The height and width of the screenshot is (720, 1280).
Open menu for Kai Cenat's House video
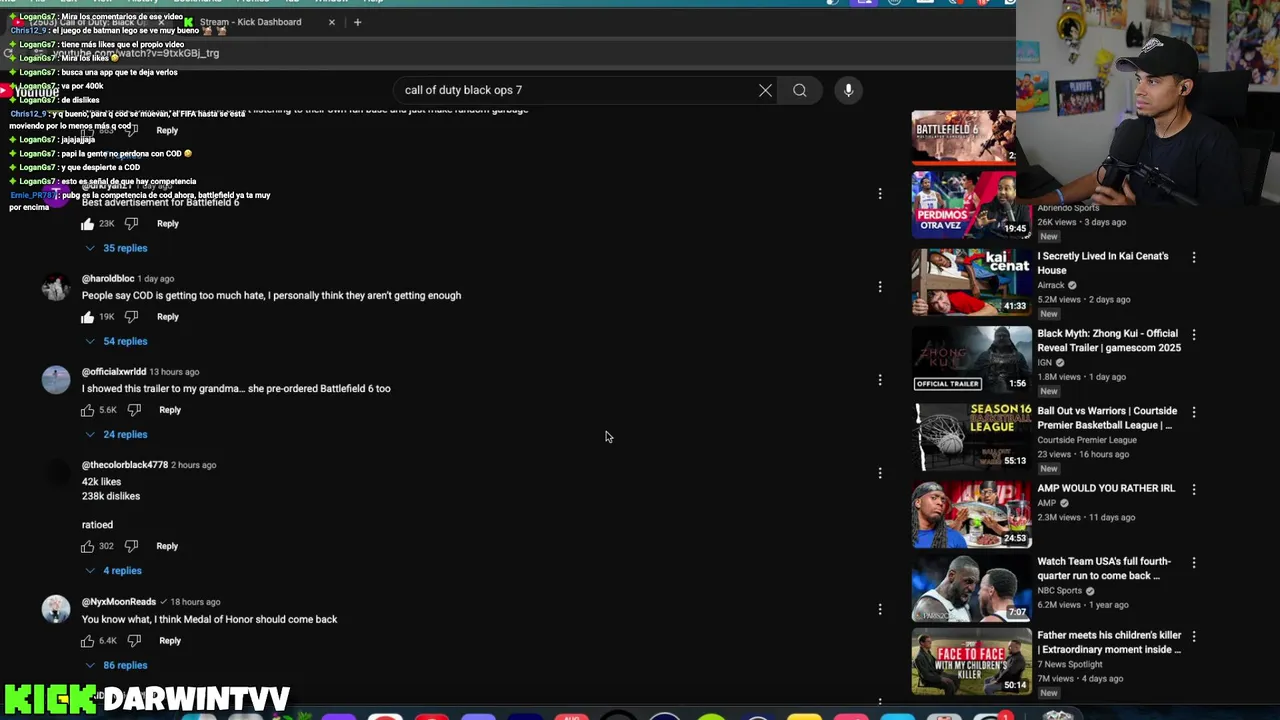pyautogui.click(x=1193, y=257)
